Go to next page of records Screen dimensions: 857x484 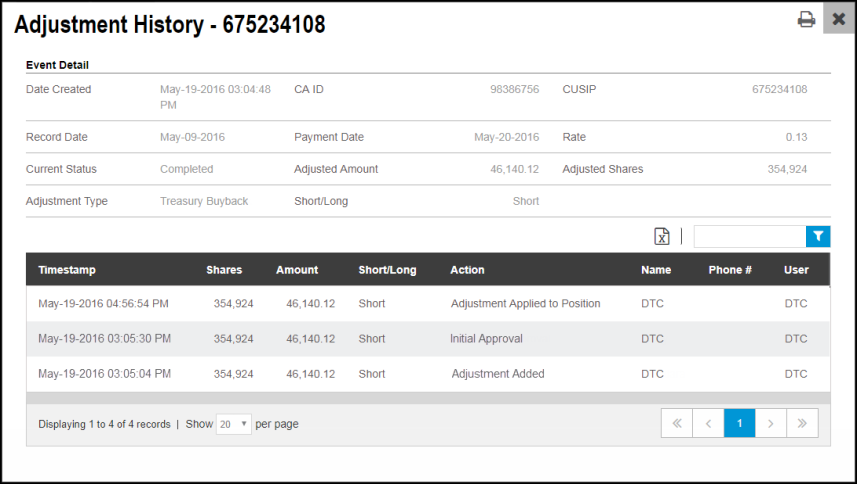click(x=771, y=423)
